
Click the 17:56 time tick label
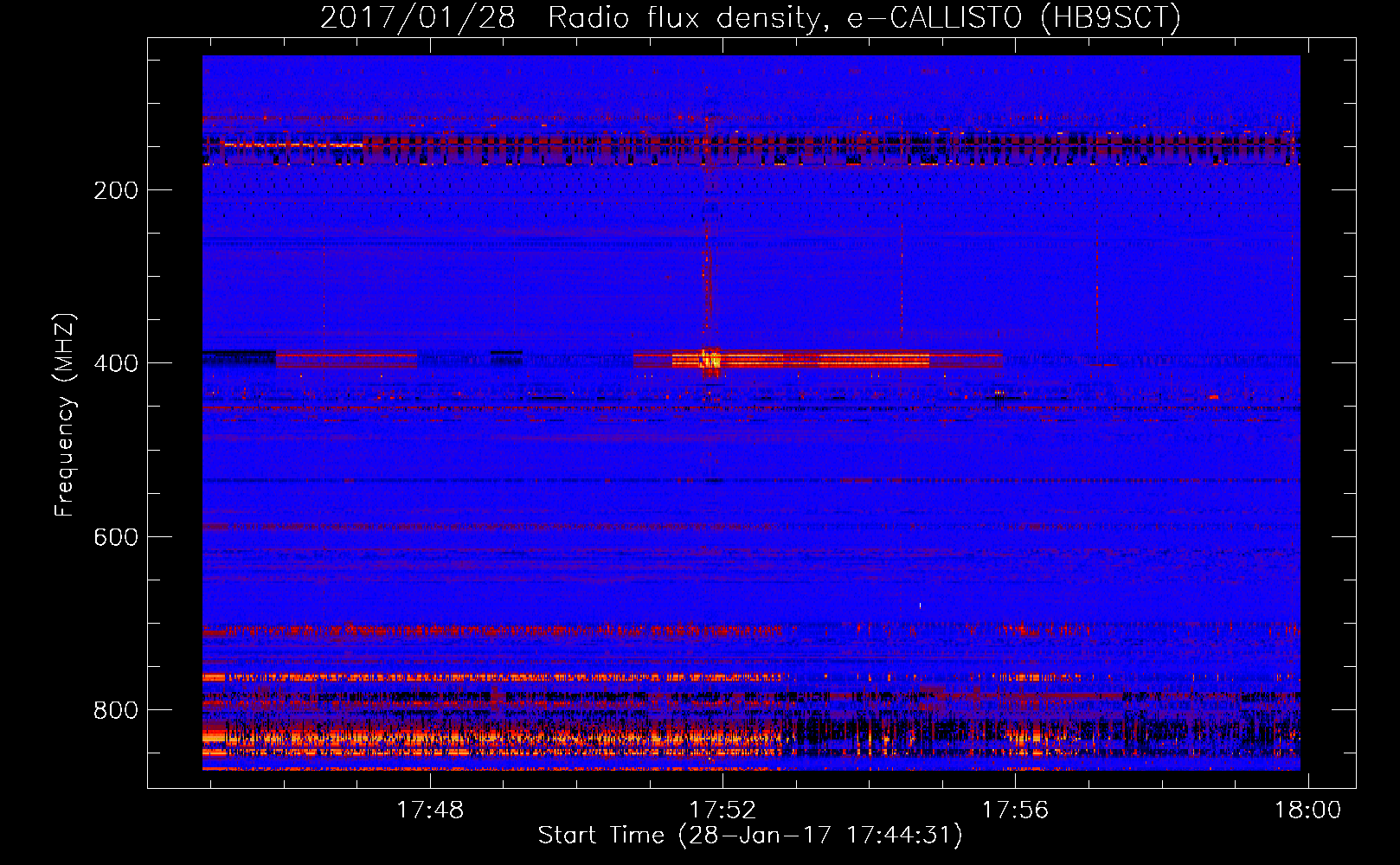click(x=1015, y=811)
